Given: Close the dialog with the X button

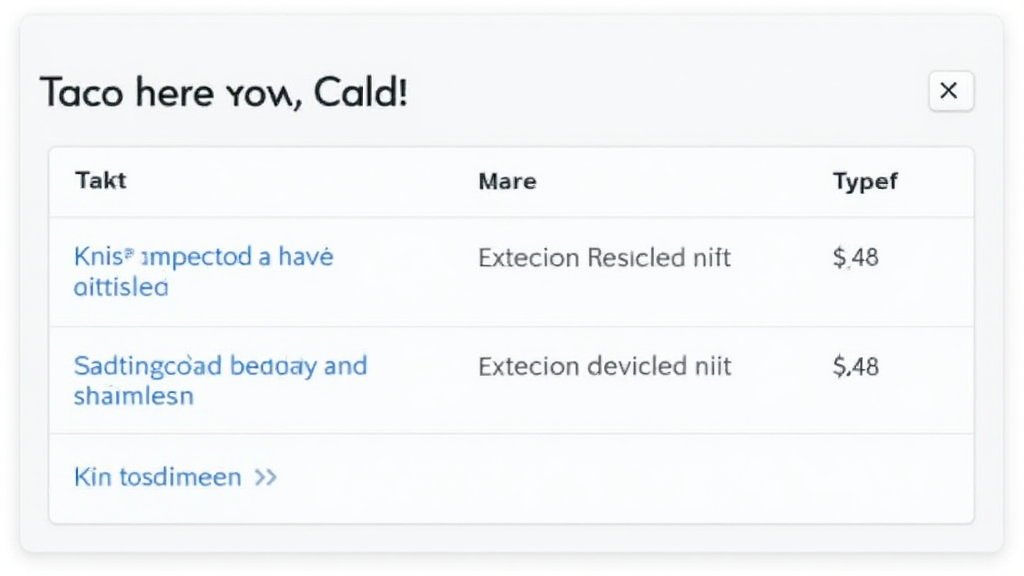Looking at the screenshot, I should point(950,92).
